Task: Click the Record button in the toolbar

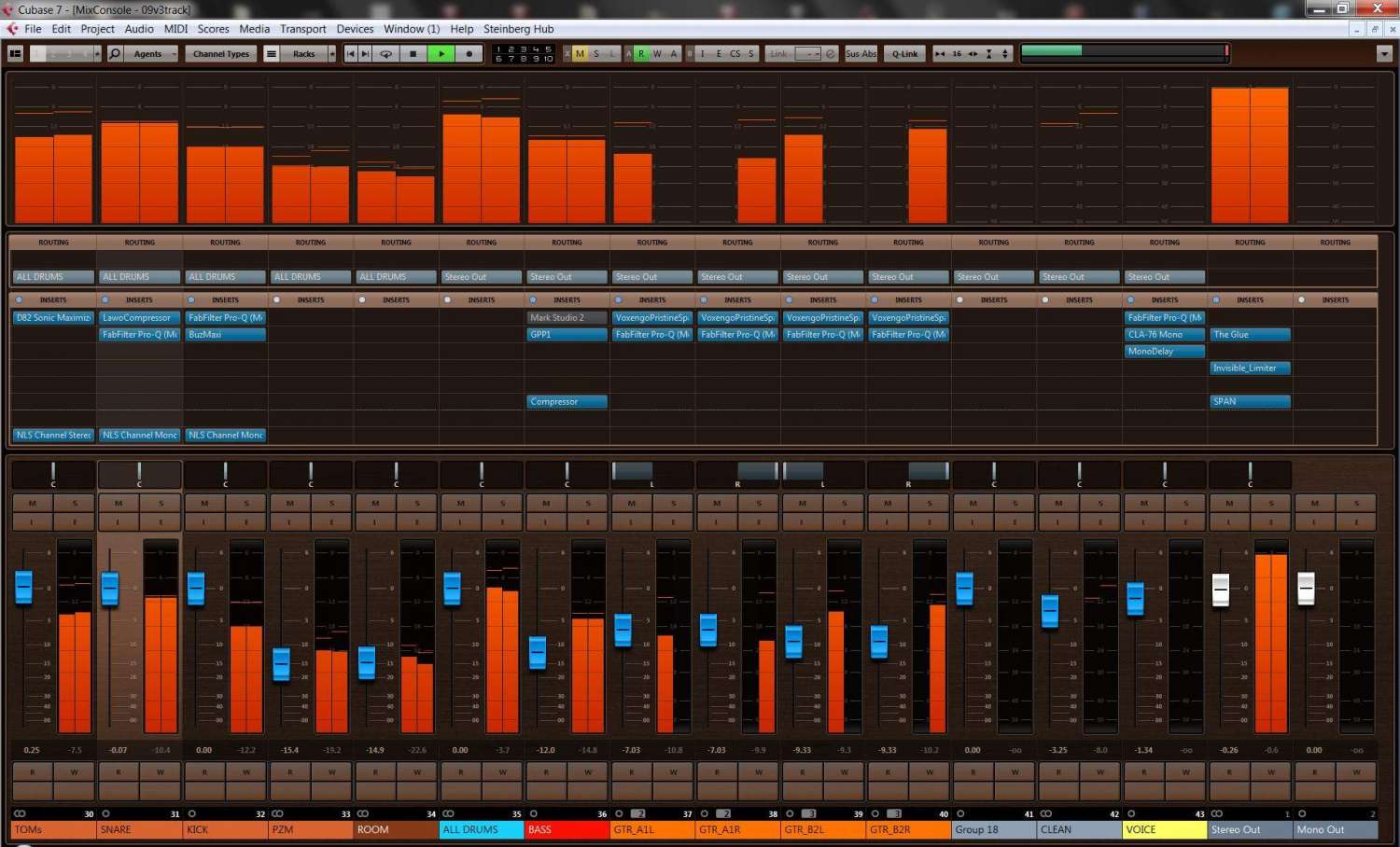Action: [469, 54]
